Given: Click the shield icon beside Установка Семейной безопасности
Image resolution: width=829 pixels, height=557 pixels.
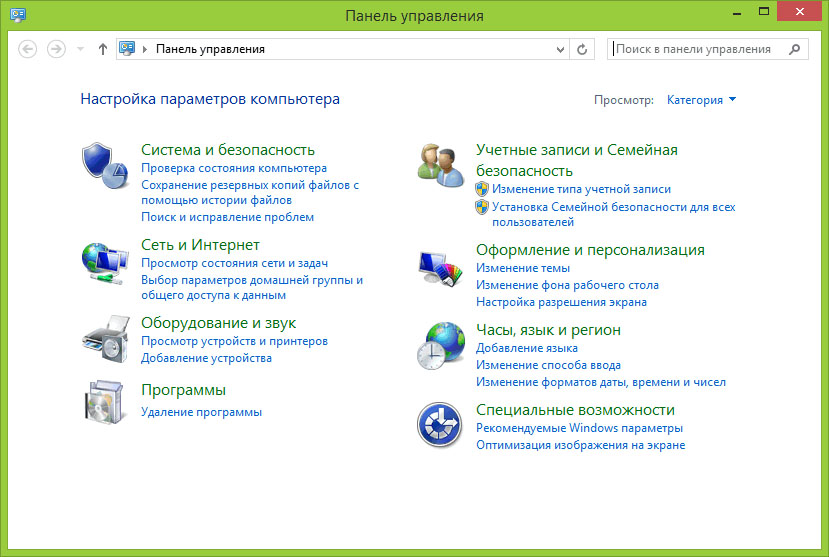Looking at the screenshot, I should coord(482,207).
